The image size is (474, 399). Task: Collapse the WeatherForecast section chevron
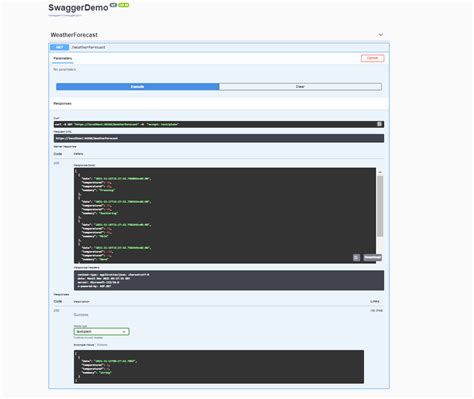(x=381, y=35)
